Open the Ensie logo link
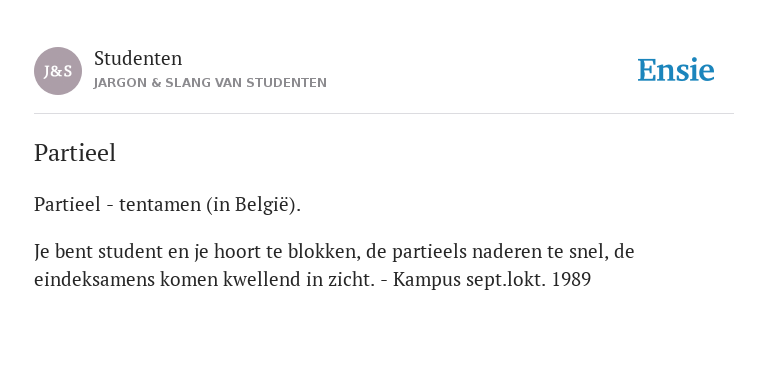The image size is (768, 384). coord(676,70)
